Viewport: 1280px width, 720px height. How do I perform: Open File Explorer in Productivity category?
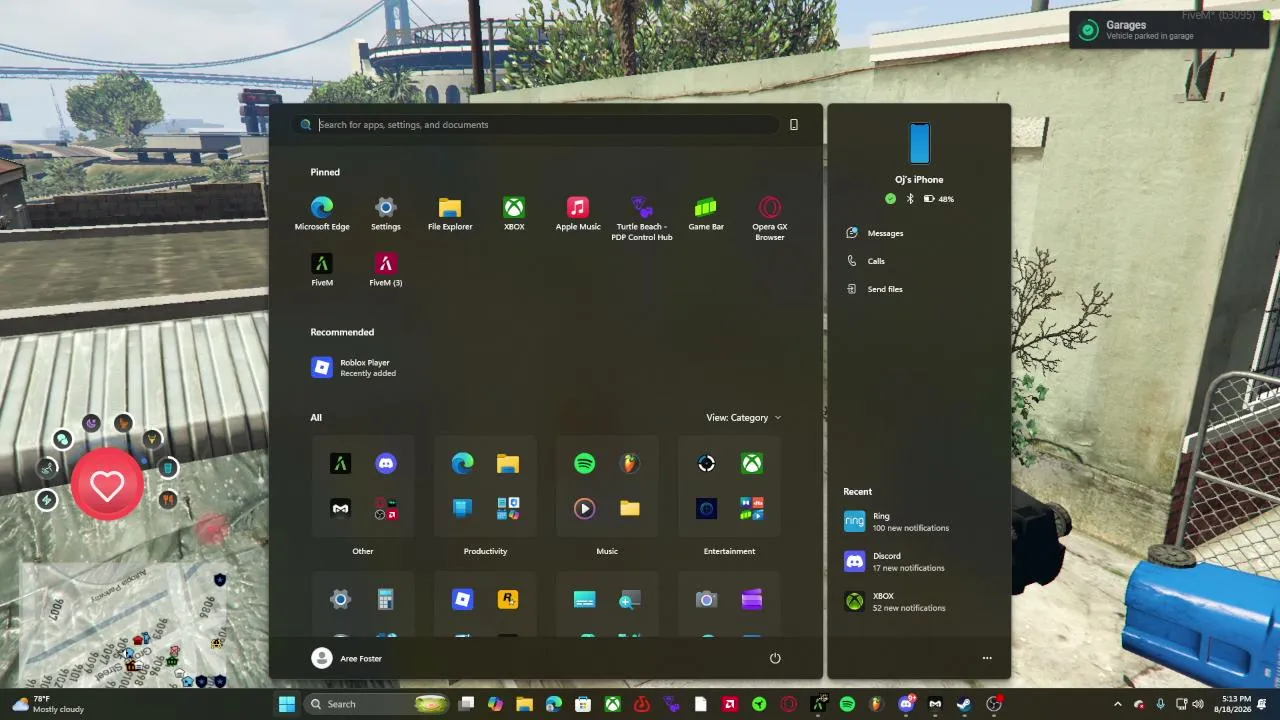[508, 463]
